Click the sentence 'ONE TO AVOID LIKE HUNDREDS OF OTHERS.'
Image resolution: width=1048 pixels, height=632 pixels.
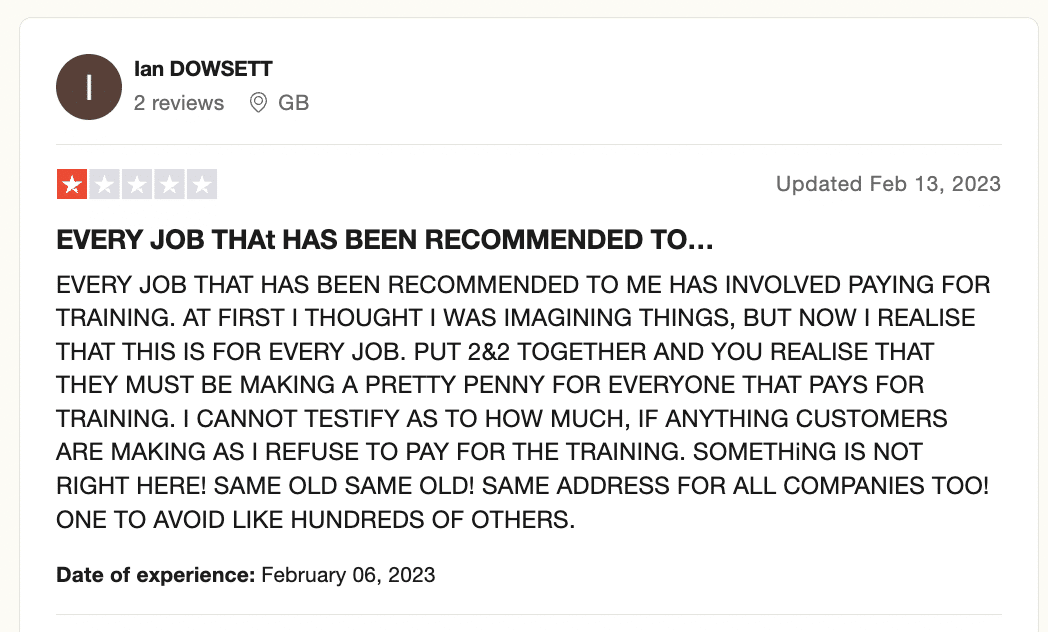coord(315,520)
